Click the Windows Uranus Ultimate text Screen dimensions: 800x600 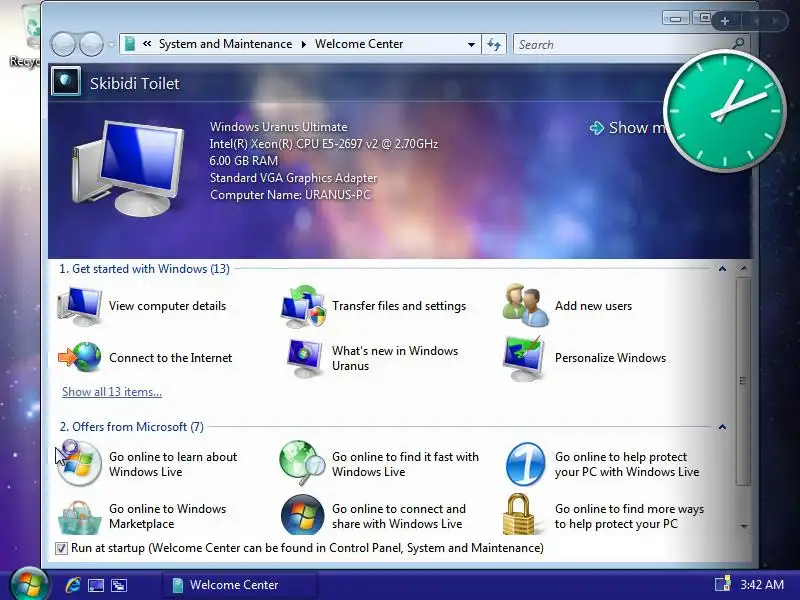point(279,127)
